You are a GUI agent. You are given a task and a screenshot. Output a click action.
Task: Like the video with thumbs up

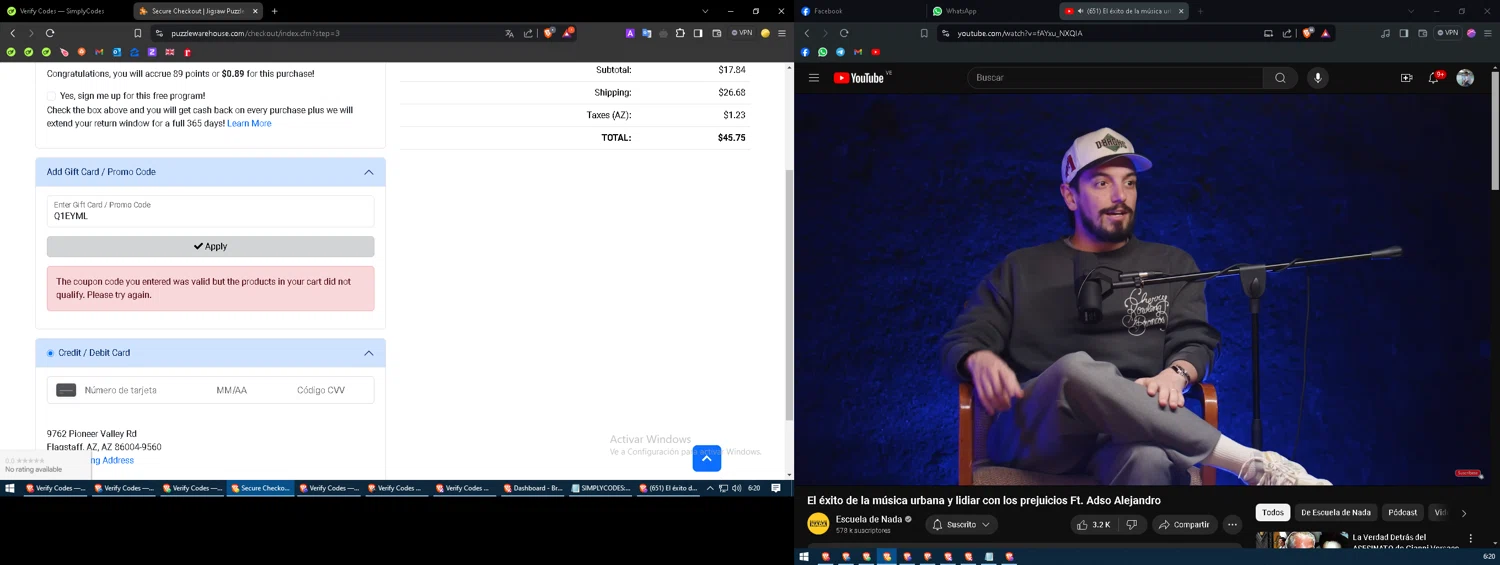(x=1093, y=524)
